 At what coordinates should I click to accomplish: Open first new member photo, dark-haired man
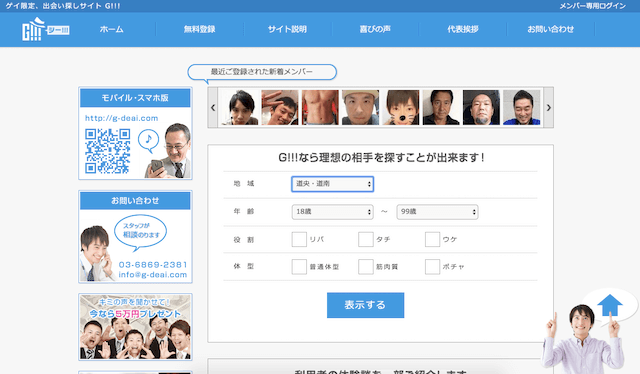tap(240, 107)
